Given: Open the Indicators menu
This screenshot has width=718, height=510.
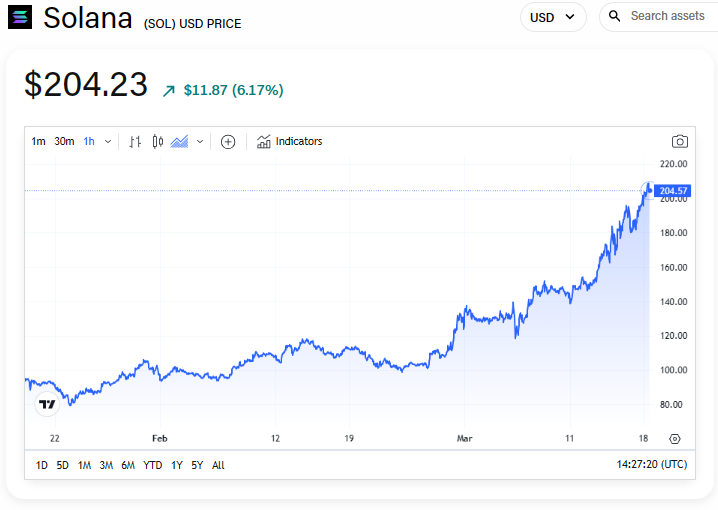Looking at the screenshot, I should click(289, 142).
